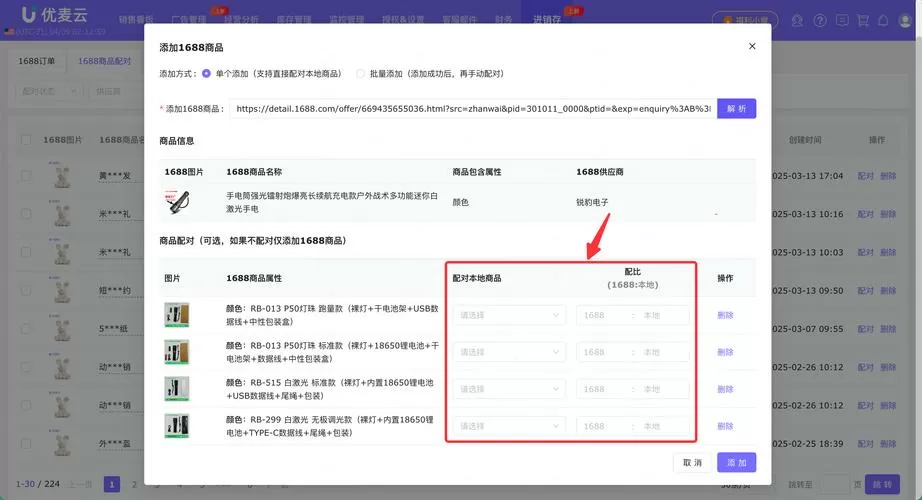Expand 配对本地商品 dropdown for RB-515 row
The image size is (922, 500).
click(x=509, y=389)
